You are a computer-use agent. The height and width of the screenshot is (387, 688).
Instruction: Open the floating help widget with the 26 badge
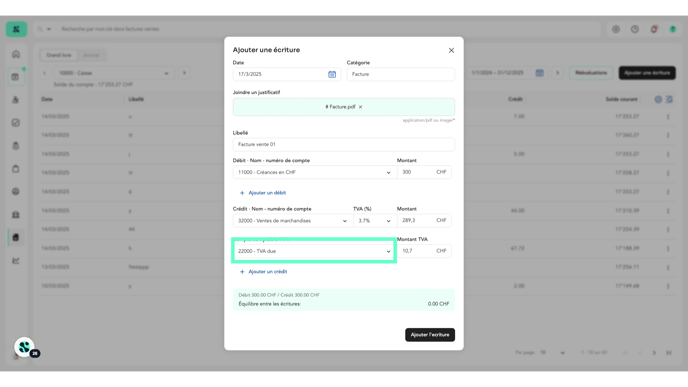(x=25, y=347)
